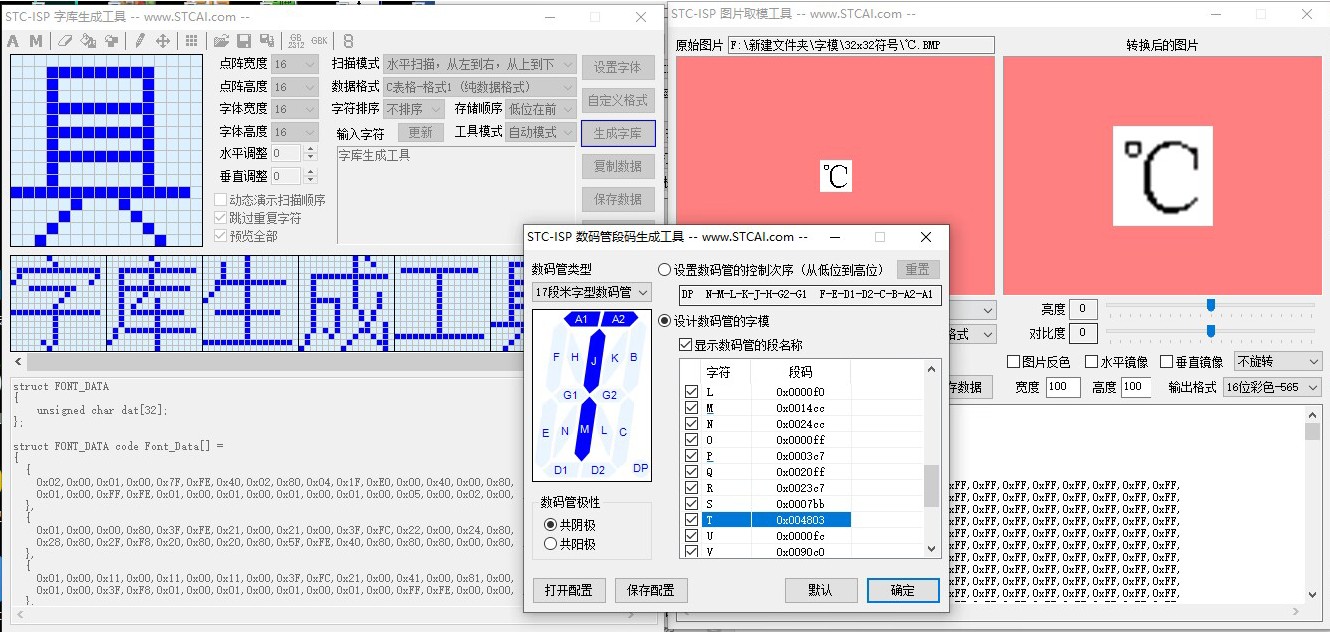Enable 水平镜像 in the image tool window
Viewport: 1330px width, 632px height.
pos(1093,362)
